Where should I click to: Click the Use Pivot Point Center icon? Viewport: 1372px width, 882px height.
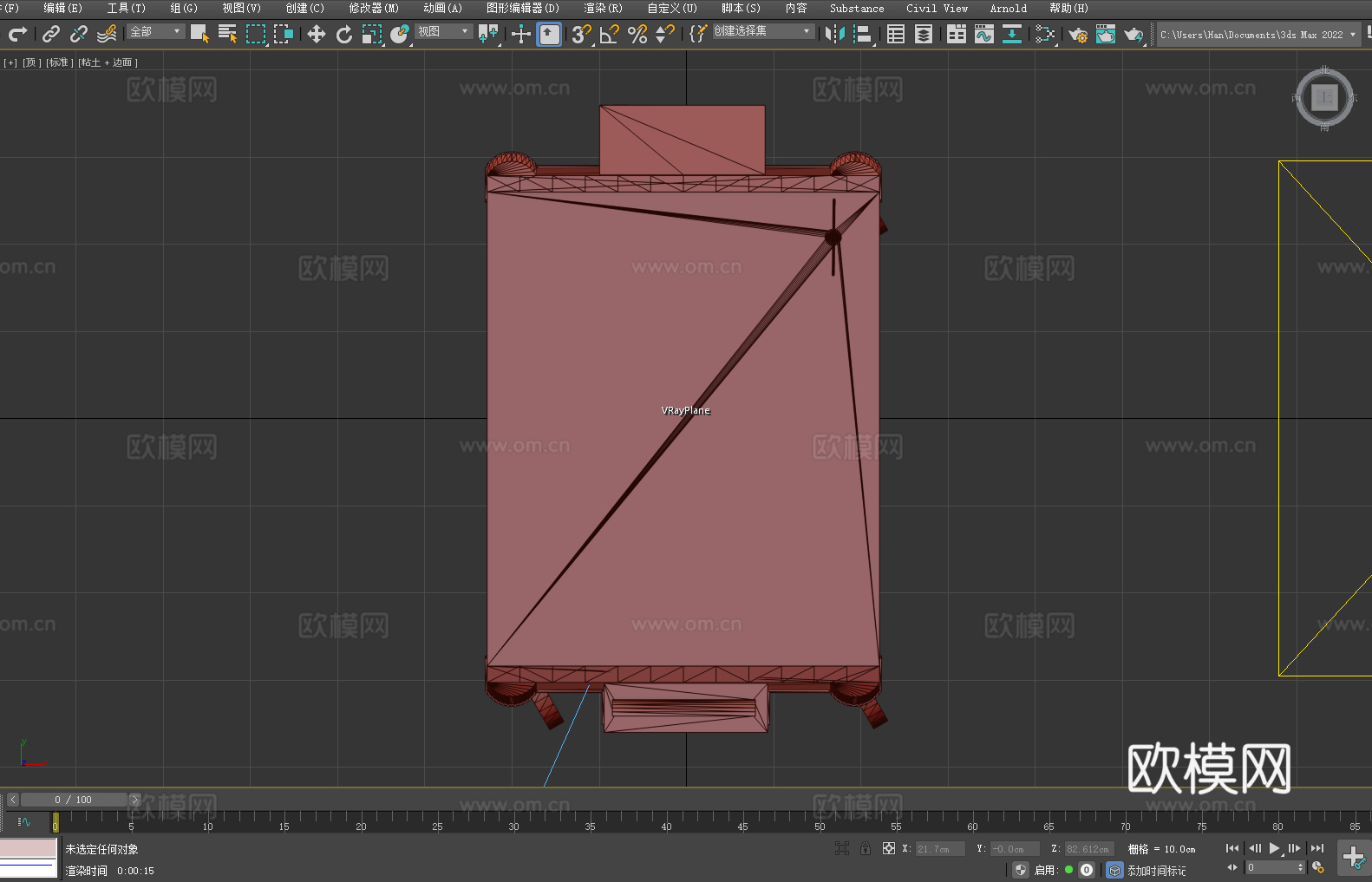[x=488, y=34]
